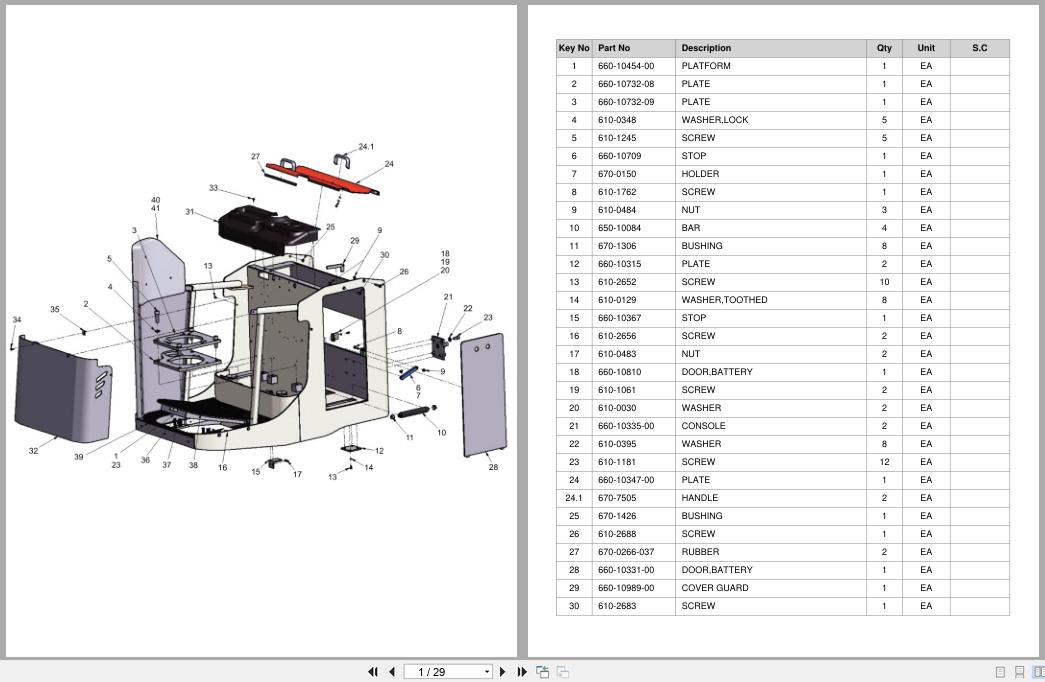Select part number 660-10331-00
1045x682 pixels.
(x=626, y=570)
